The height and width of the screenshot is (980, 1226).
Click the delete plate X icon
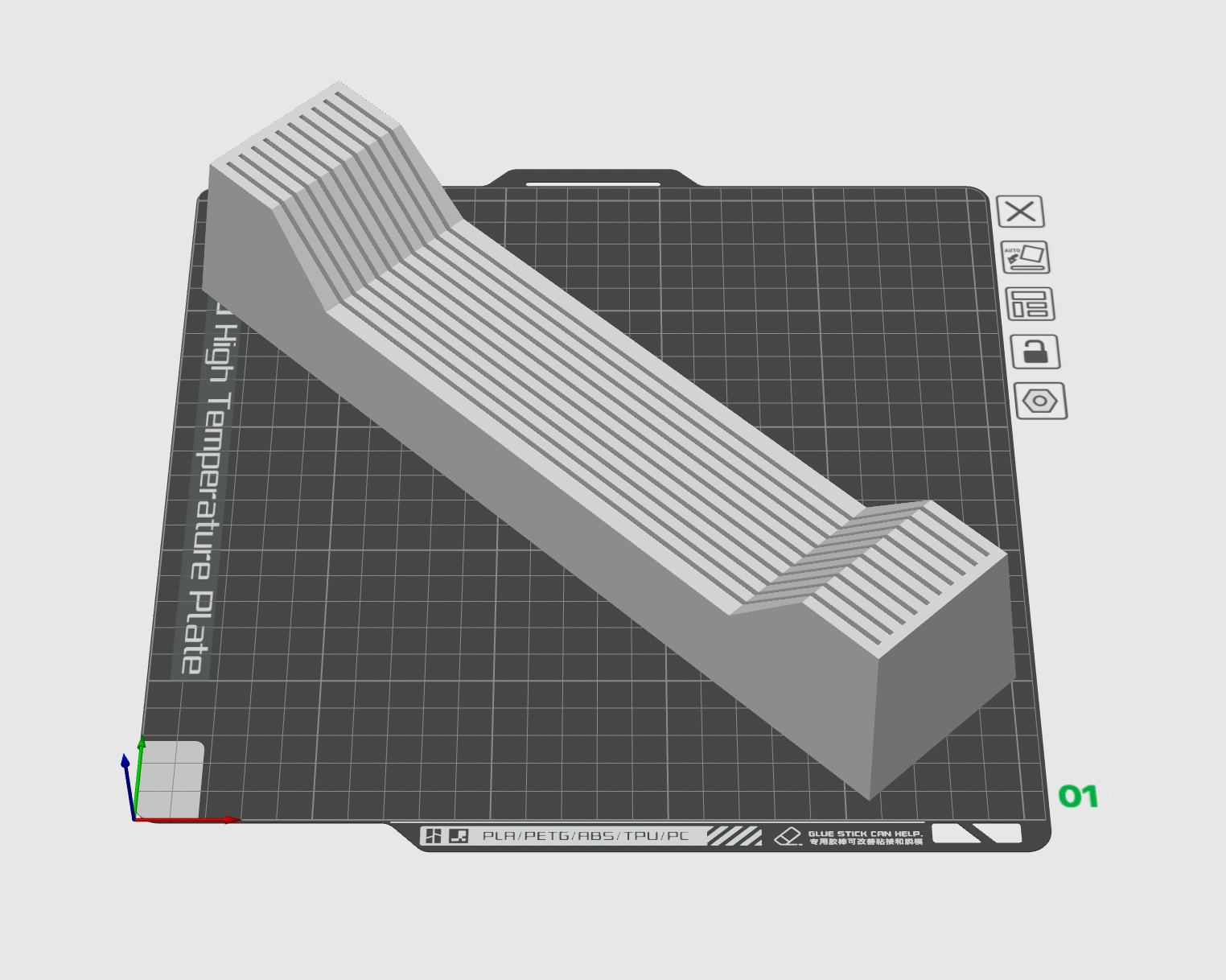pos(1021,211)
